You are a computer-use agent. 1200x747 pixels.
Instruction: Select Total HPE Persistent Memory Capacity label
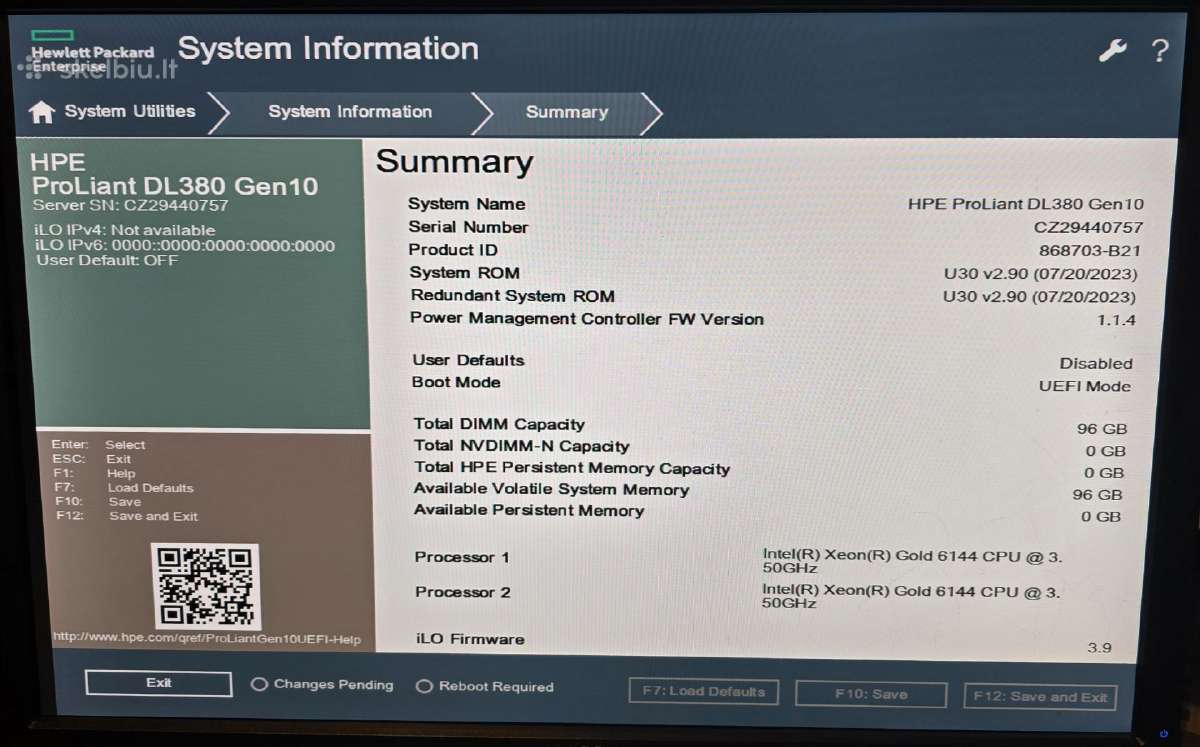pos(572,468)
